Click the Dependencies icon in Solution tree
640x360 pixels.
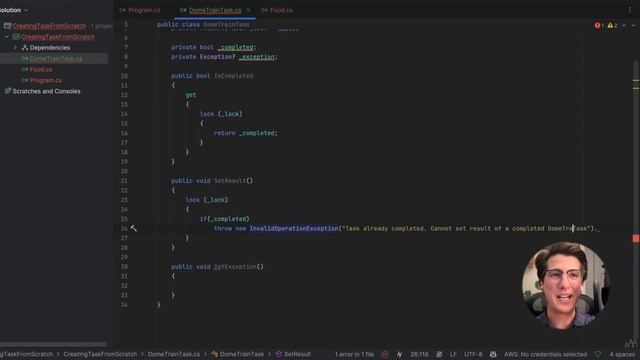click(x=24, y=48)
